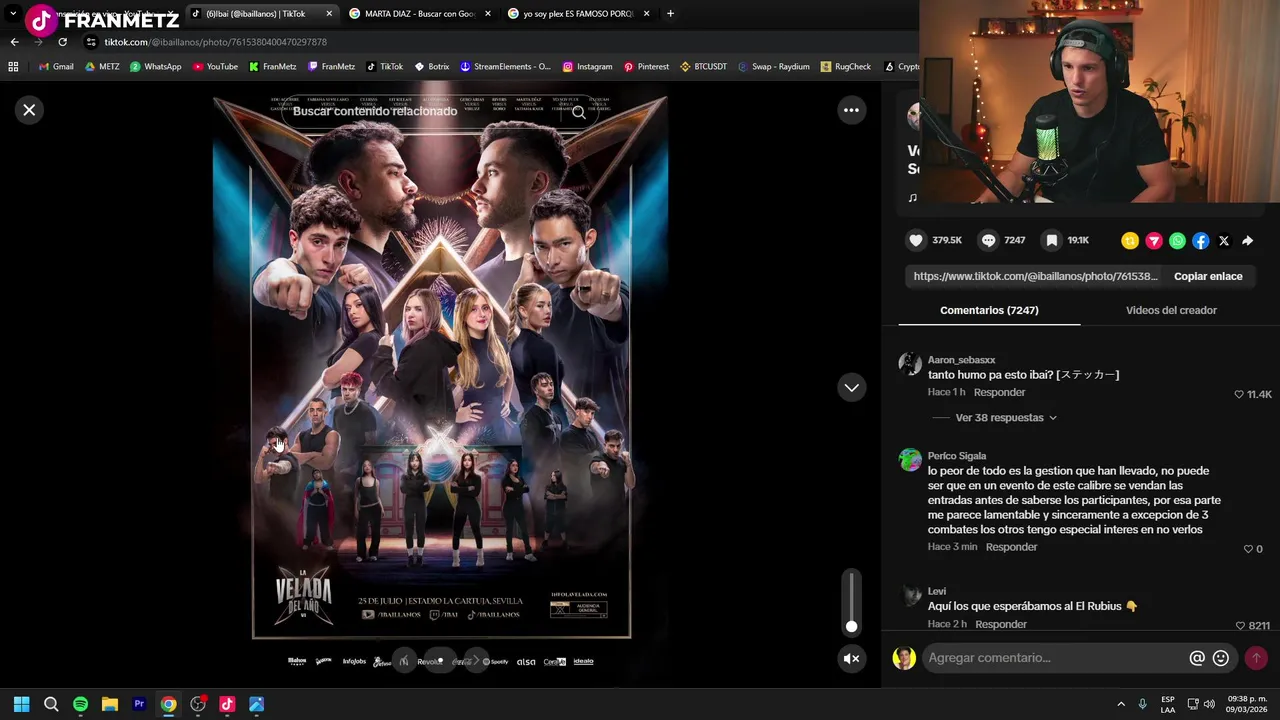The image size is (1280, 720).
Task: Like Perico Sigala's comment
Action: [1248, 549]
